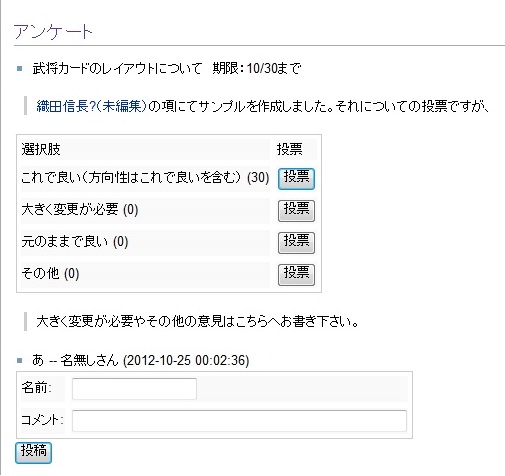The height and width of the screenshot is (476, 505).
Task: Click the コメント: label
Action: pos(42,420)
